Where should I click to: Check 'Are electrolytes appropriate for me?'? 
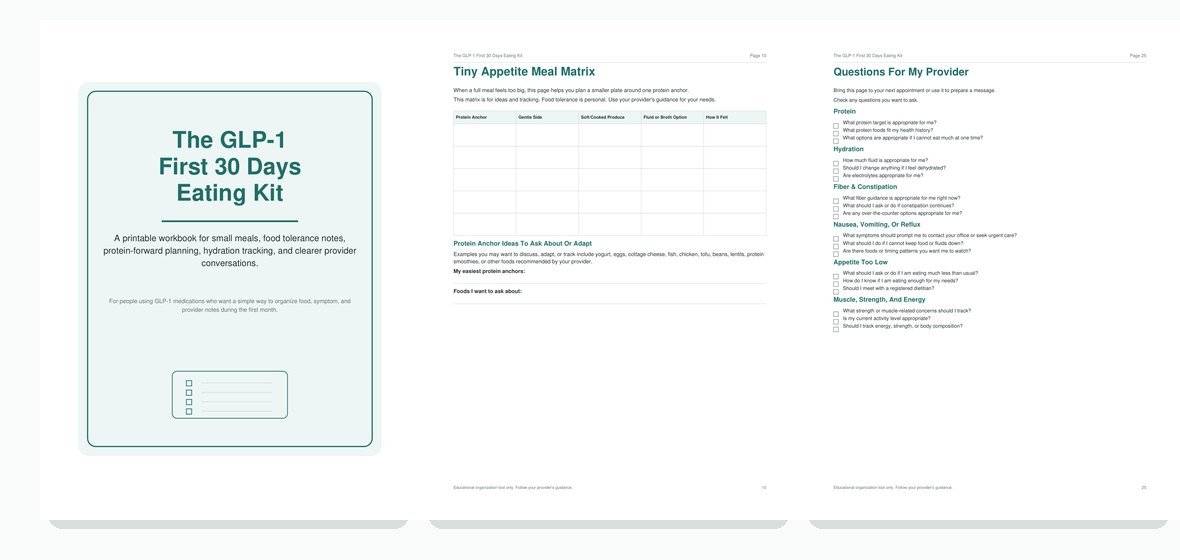click(836, 178)
